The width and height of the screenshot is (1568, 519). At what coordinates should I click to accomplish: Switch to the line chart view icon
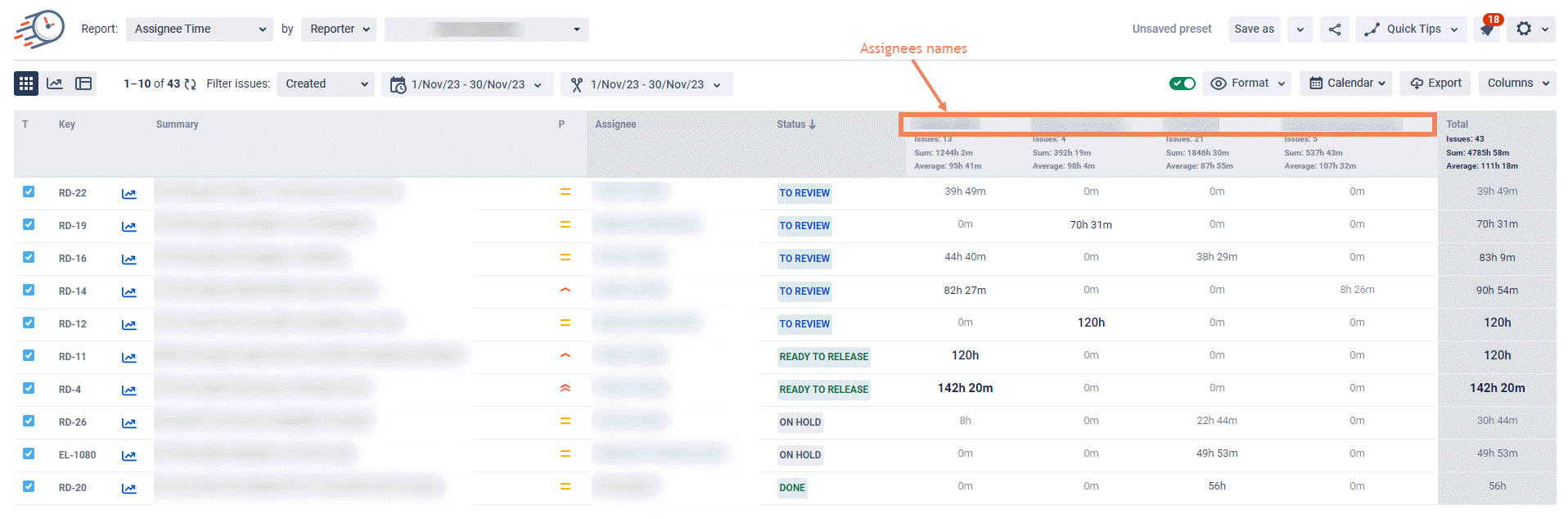click(x=55, y=83)
